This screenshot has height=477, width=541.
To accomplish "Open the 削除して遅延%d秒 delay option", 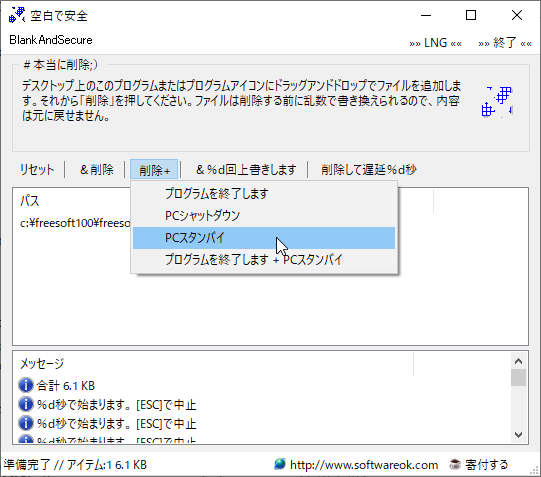I will pos(369,169).
